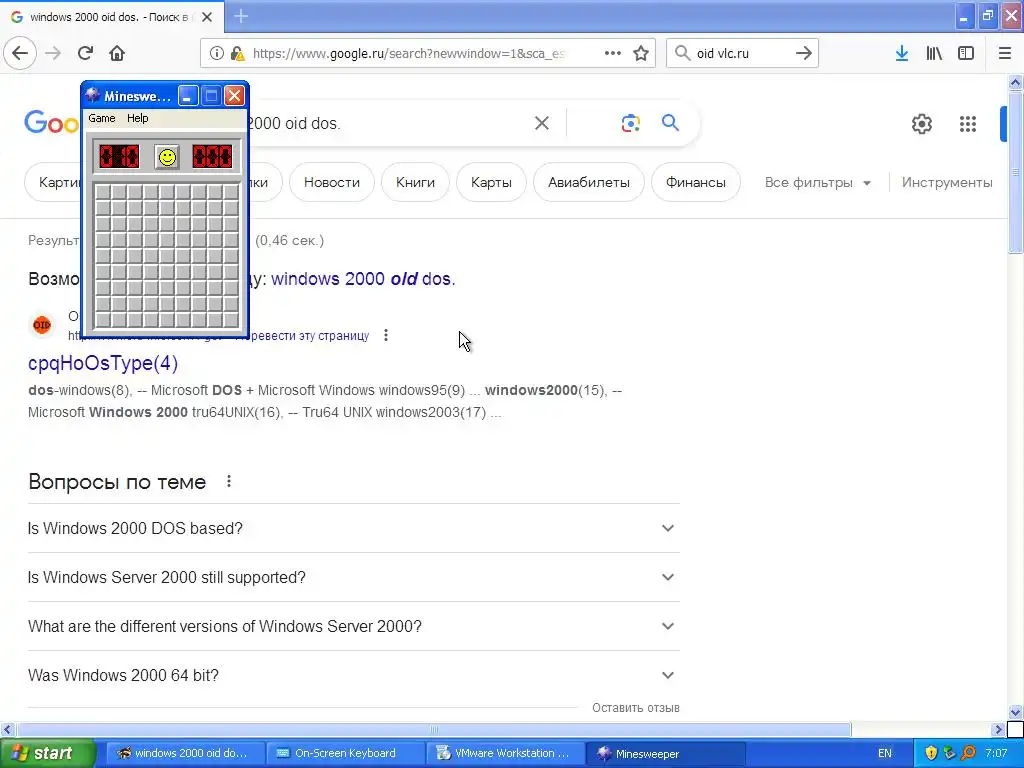Reload the page with the refresh icon

85,53
